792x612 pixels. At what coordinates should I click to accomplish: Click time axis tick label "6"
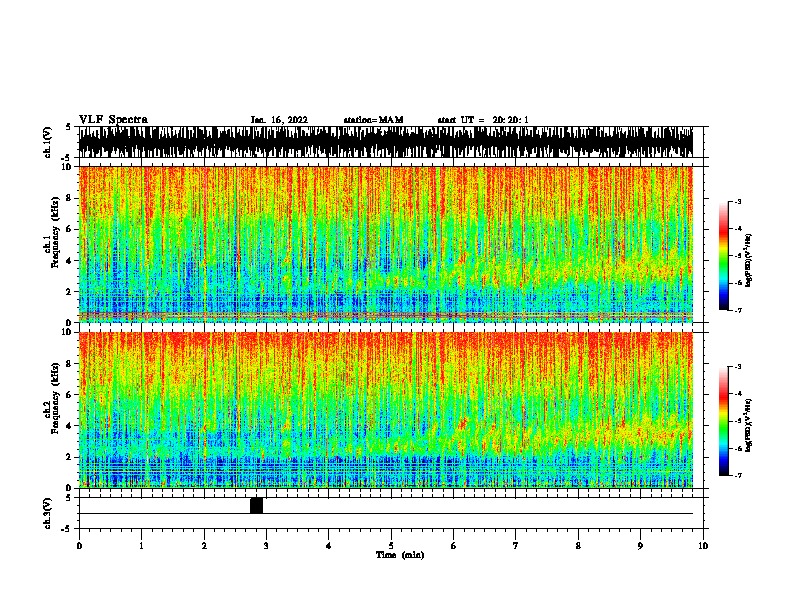click(x=454, y=546)
